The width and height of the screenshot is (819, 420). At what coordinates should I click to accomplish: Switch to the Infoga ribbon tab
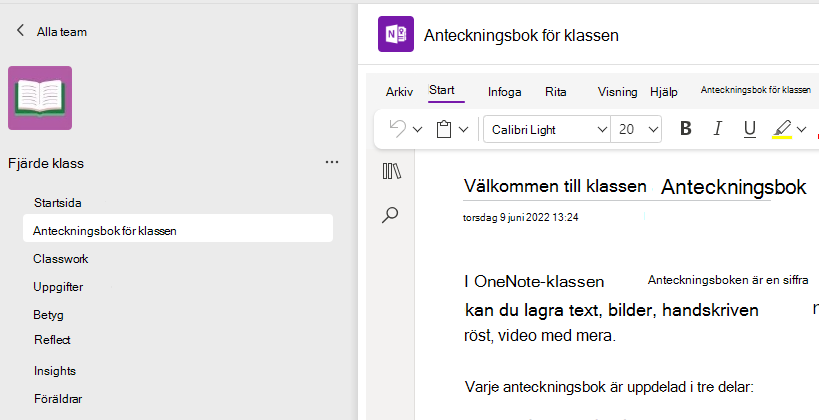coord(505,92)
